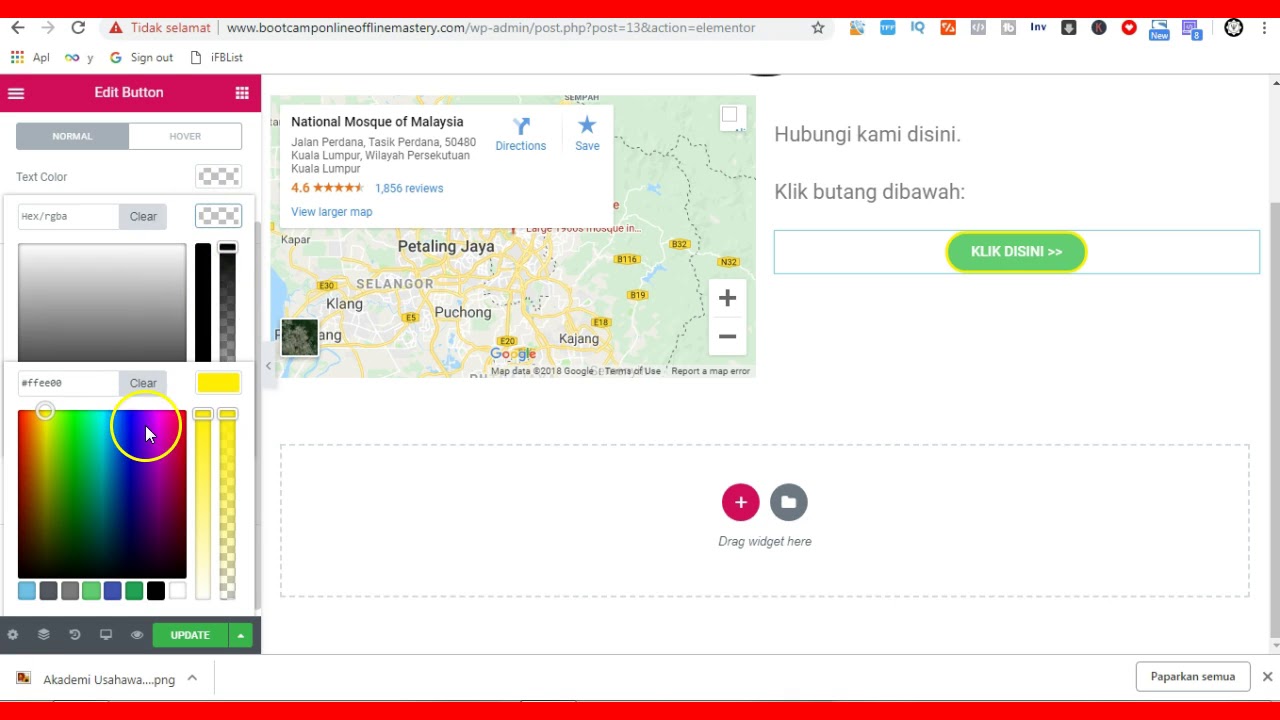The width and height of the screenshot is (1280, 720).
Task: Click the #ffee00 hex input field
Action: pos(68,383)
